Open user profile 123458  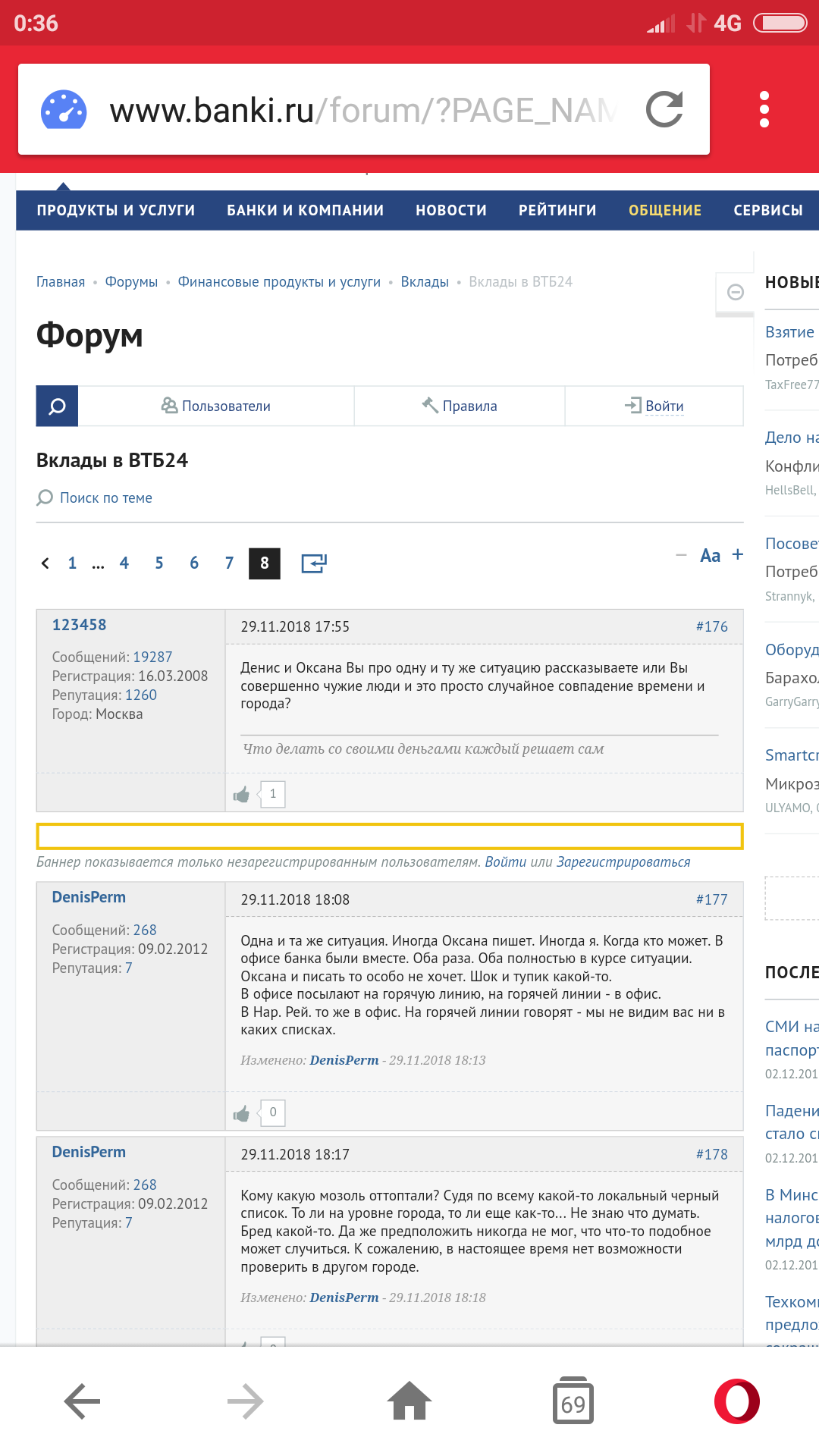click(x=79, y=625)
